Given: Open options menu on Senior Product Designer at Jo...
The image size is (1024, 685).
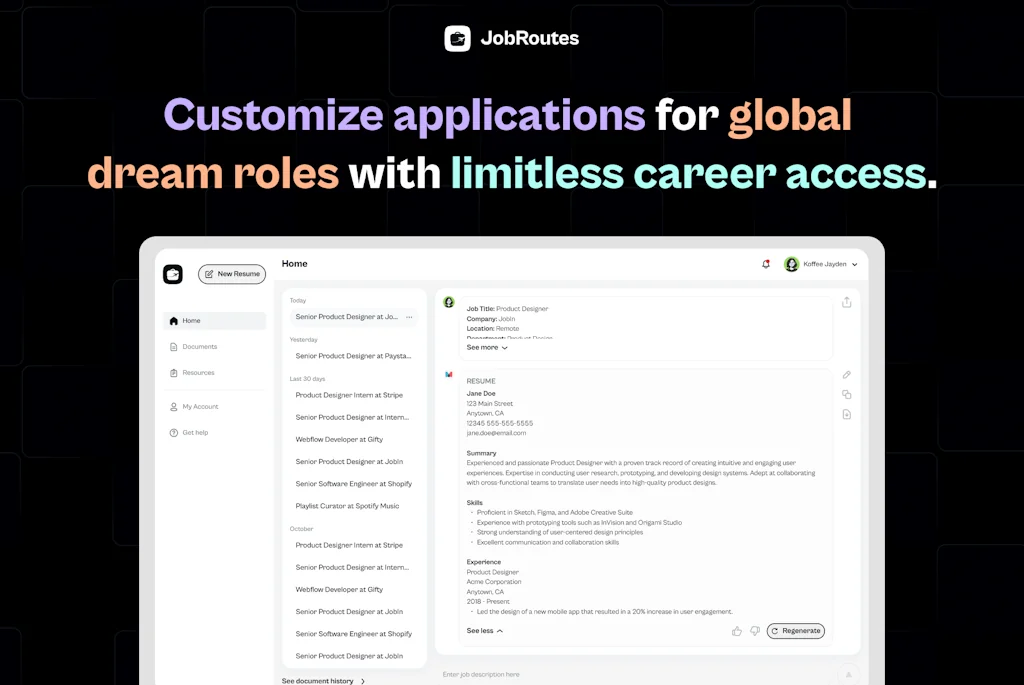Looking at the screenshot, I should pos(409,316).
